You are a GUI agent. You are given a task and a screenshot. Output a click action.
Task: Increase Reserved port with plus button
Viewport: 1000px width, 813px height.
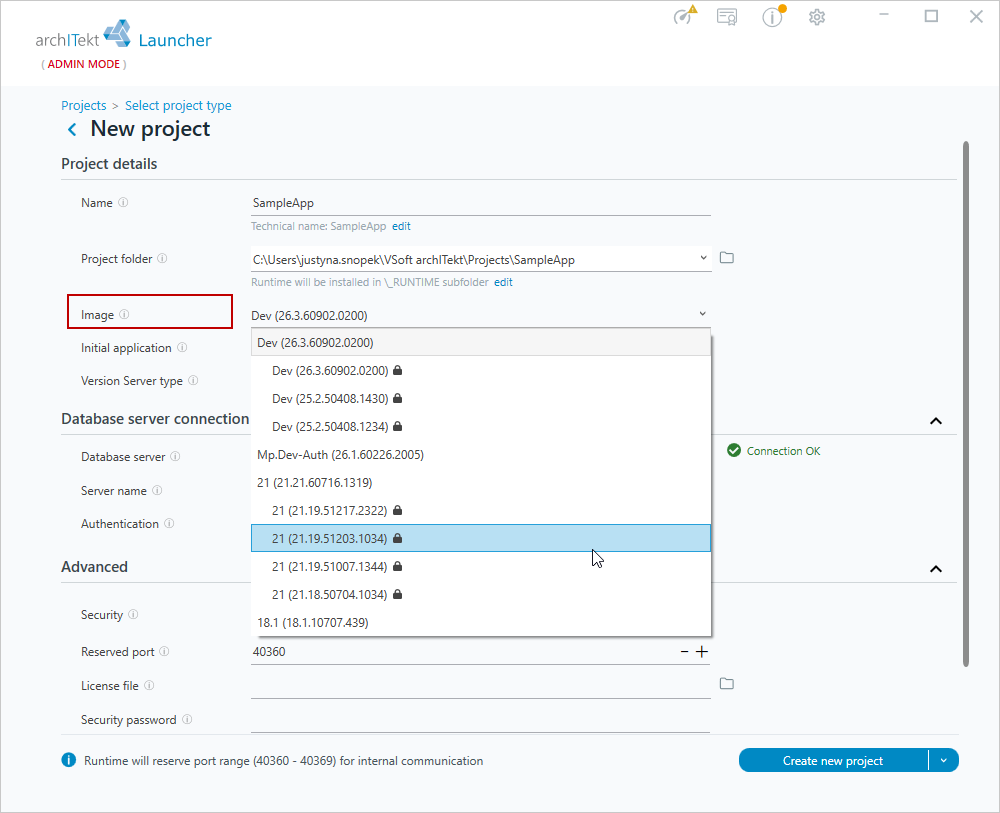click(x=702, y=651)
